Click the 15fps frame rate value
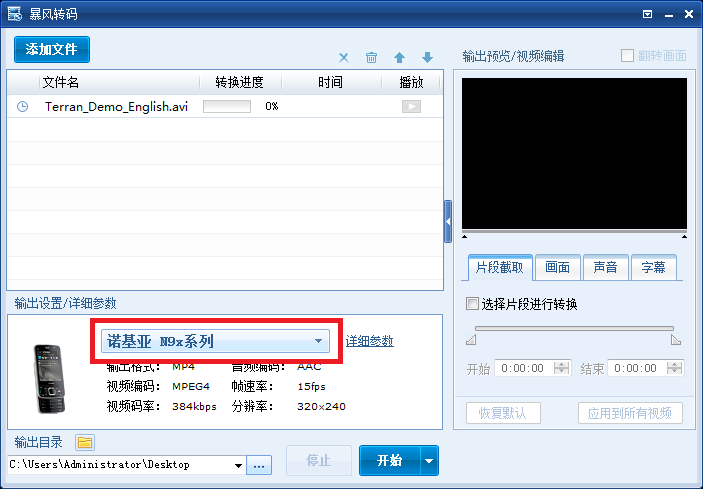 (311, 386)
